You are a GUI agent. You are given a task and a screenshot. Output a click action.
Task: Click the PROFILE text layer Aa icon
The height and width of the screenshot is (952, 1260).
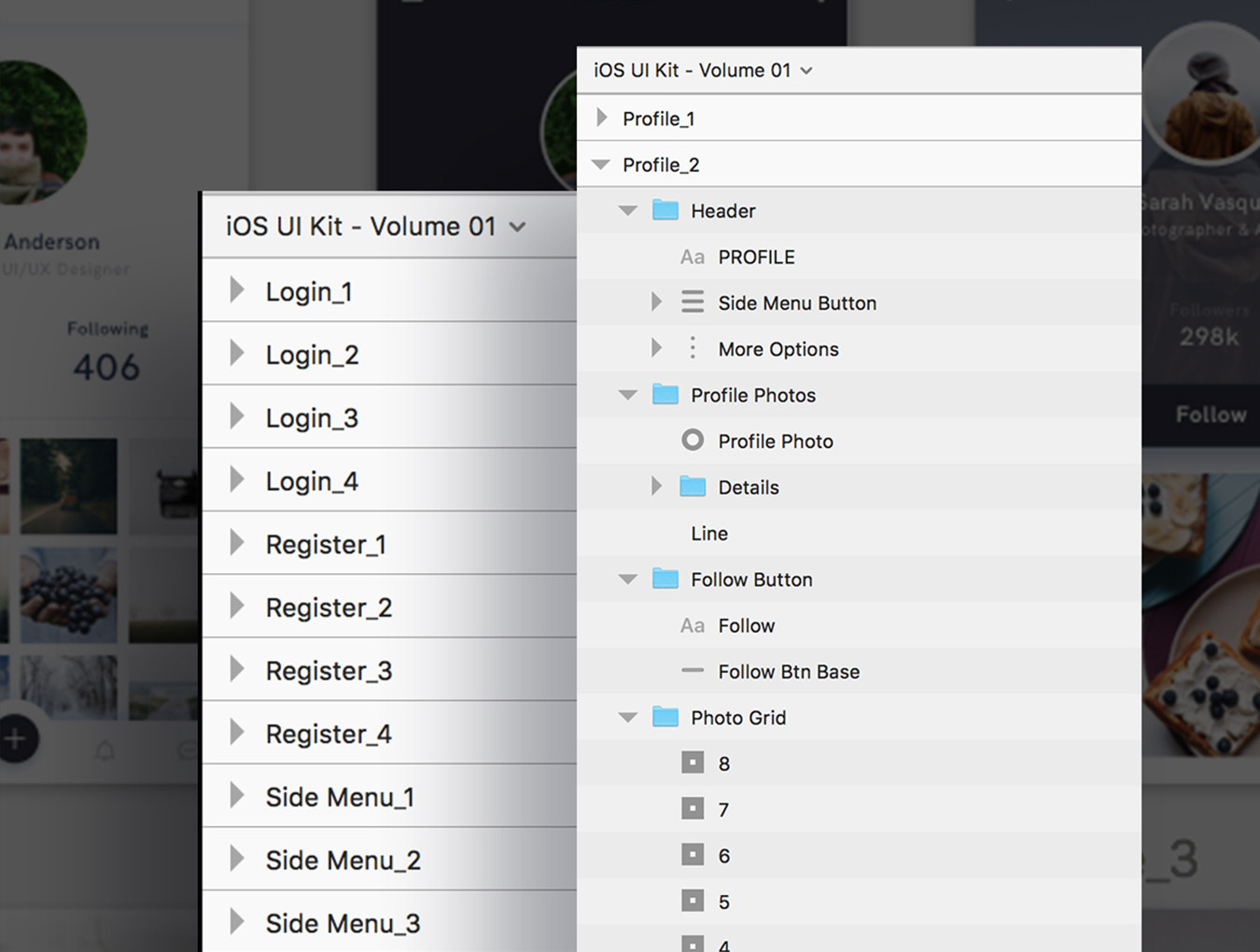pyautogui.click(x=692, y=257)
